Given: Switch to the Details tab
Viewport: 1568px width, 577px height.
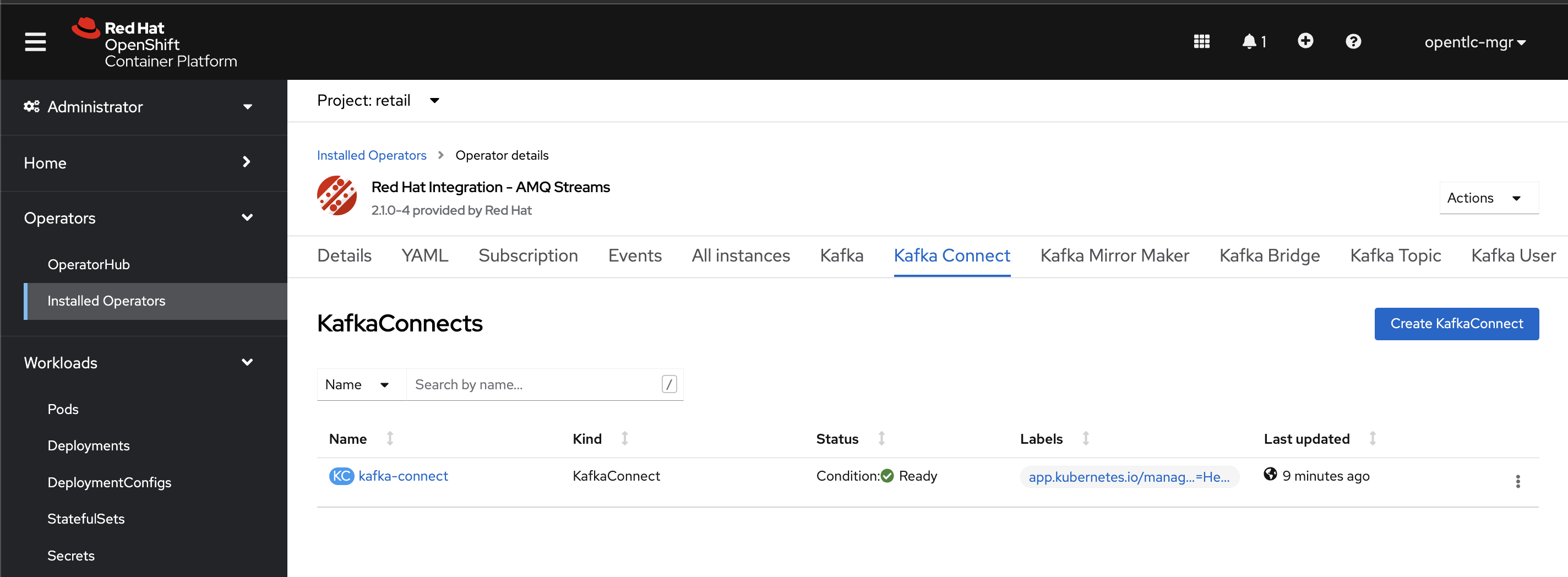Looking at the screenshot, I should (x=344, y=255).
